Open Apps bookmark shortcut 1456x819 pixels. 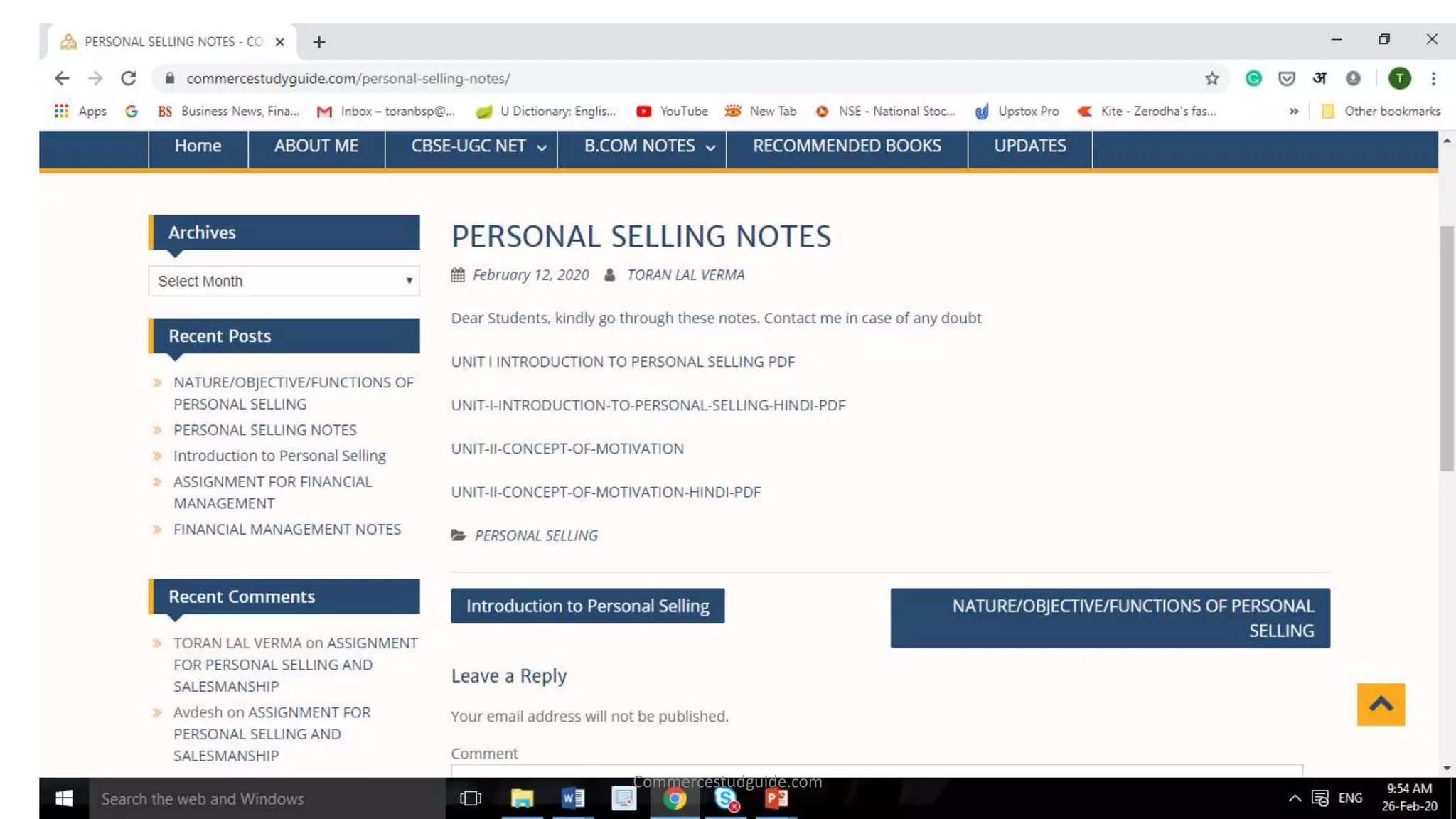pyautogui.click(x=80, y=111)
